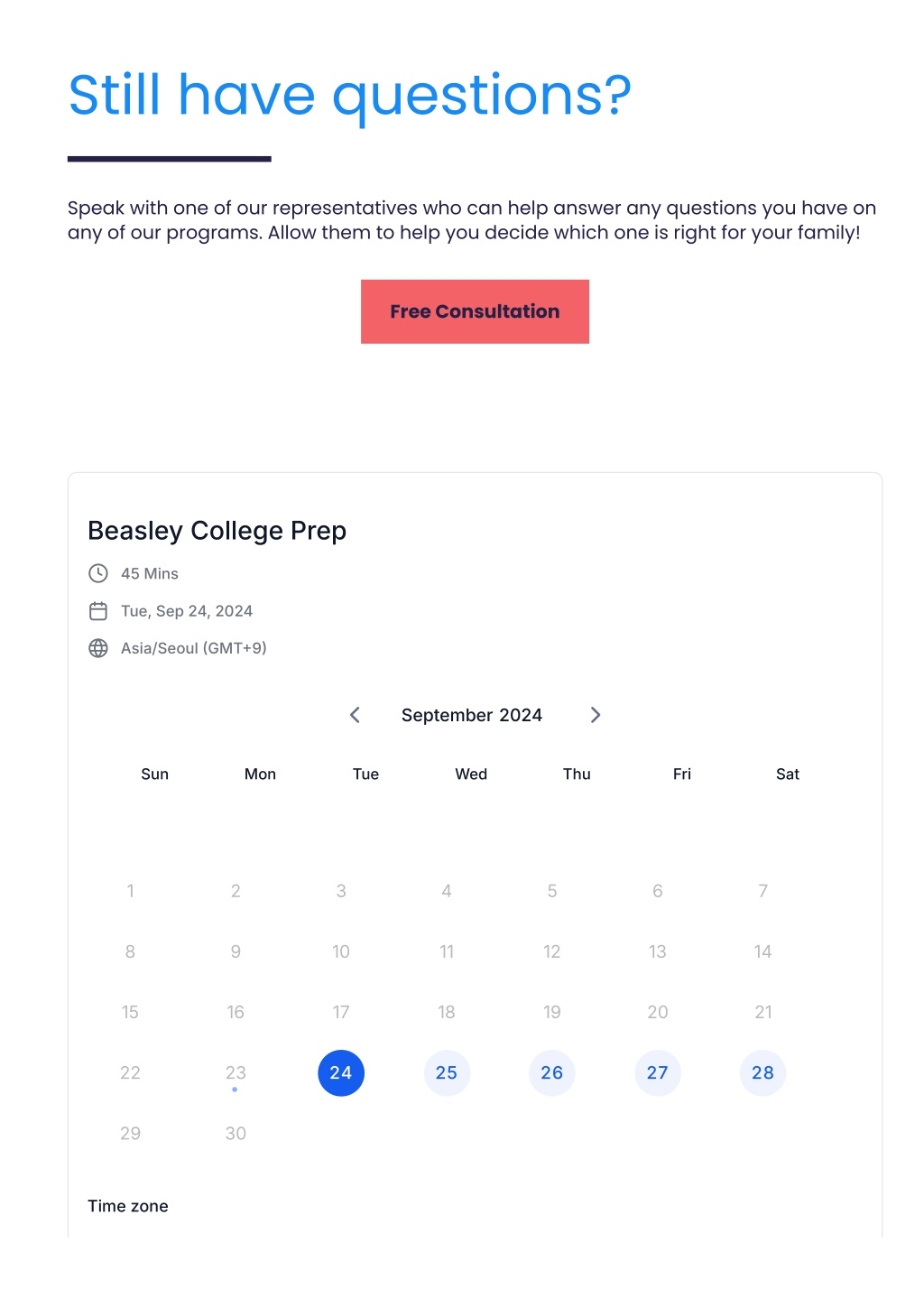
Task: Click the Free Consultation button
Action: pos(475,311)
